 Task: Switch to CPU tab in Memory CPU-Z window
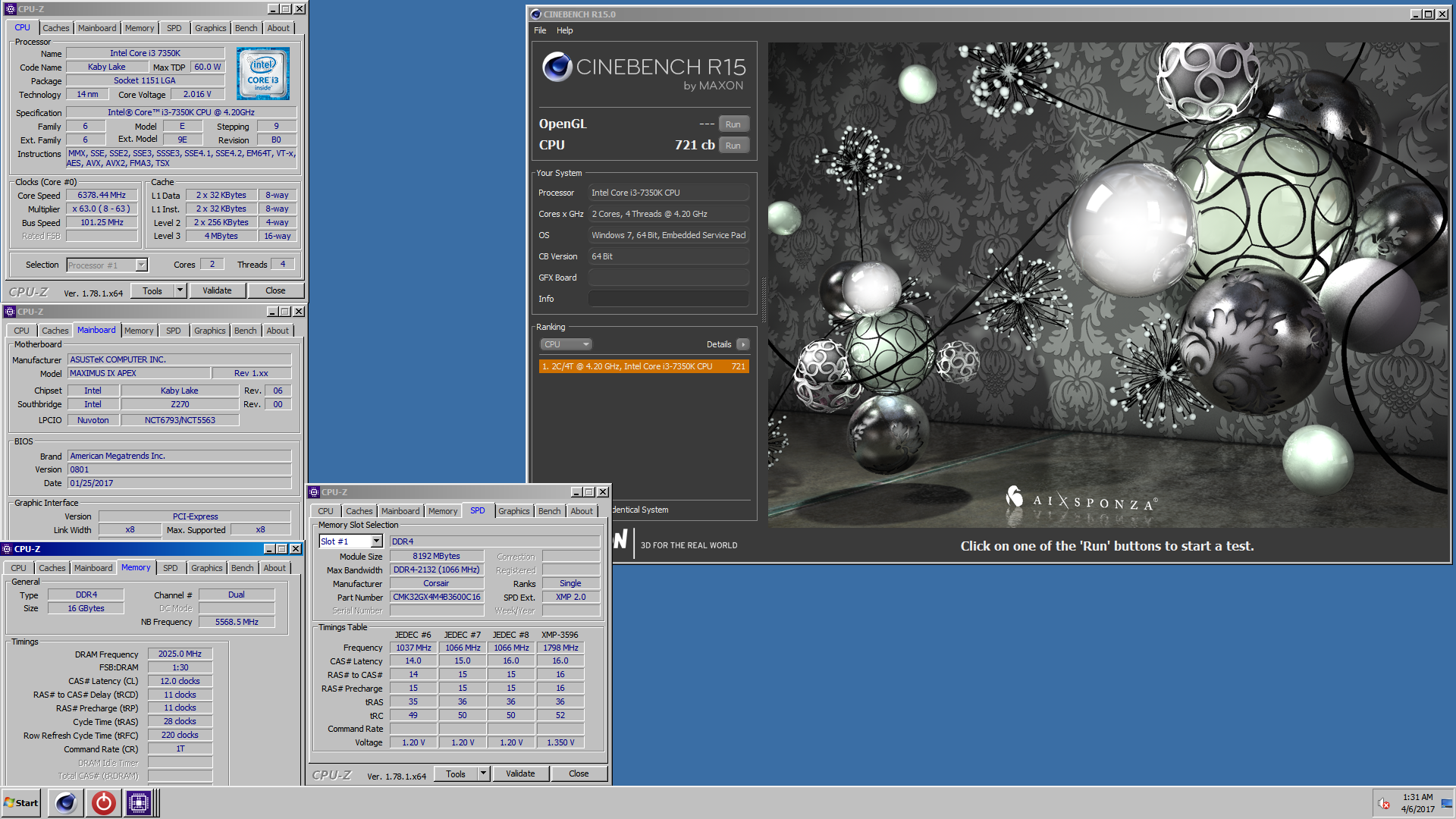pyautogui.click(x=18, y=568)
